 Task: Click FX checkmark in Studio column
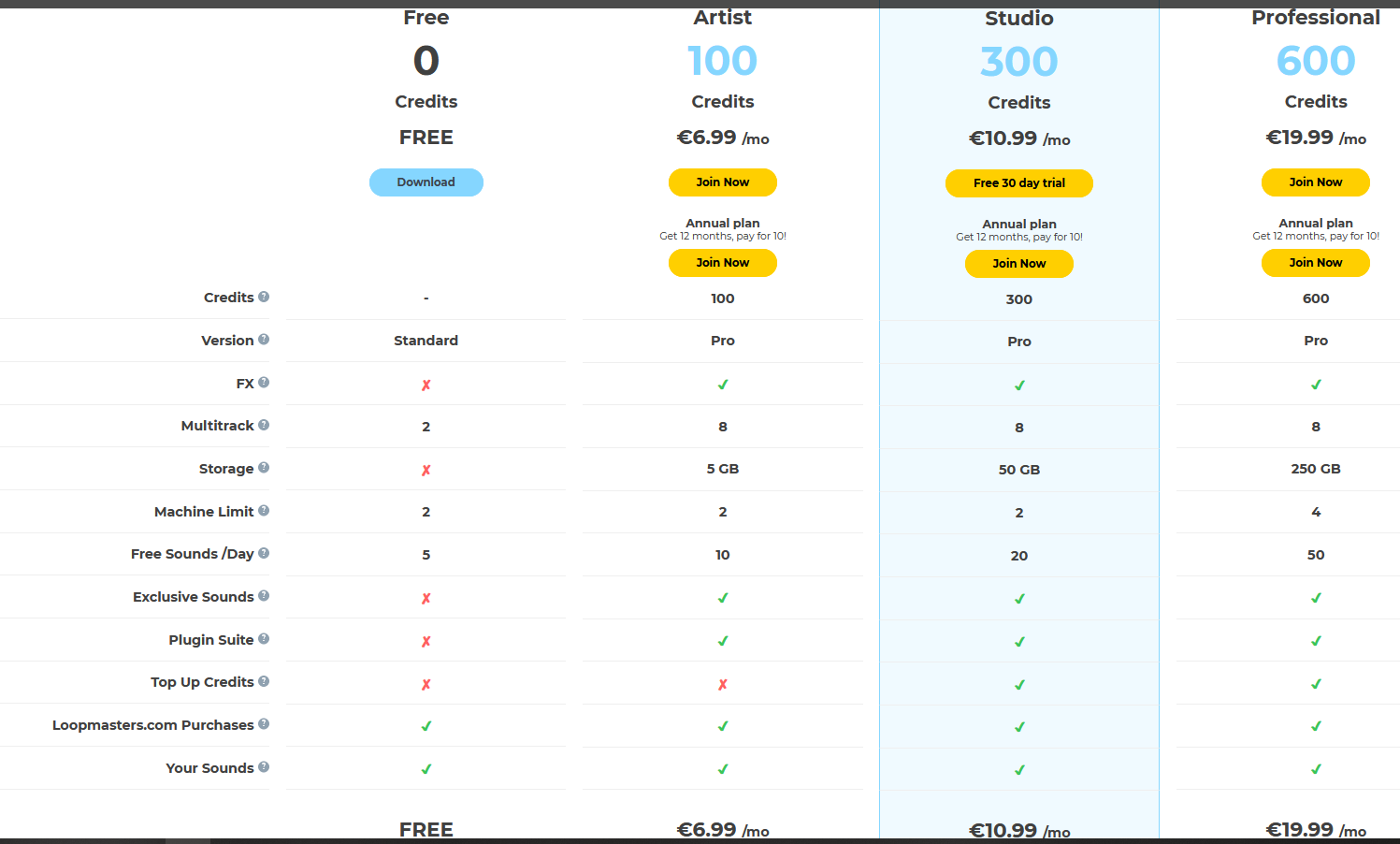(x=1019, y=386)
